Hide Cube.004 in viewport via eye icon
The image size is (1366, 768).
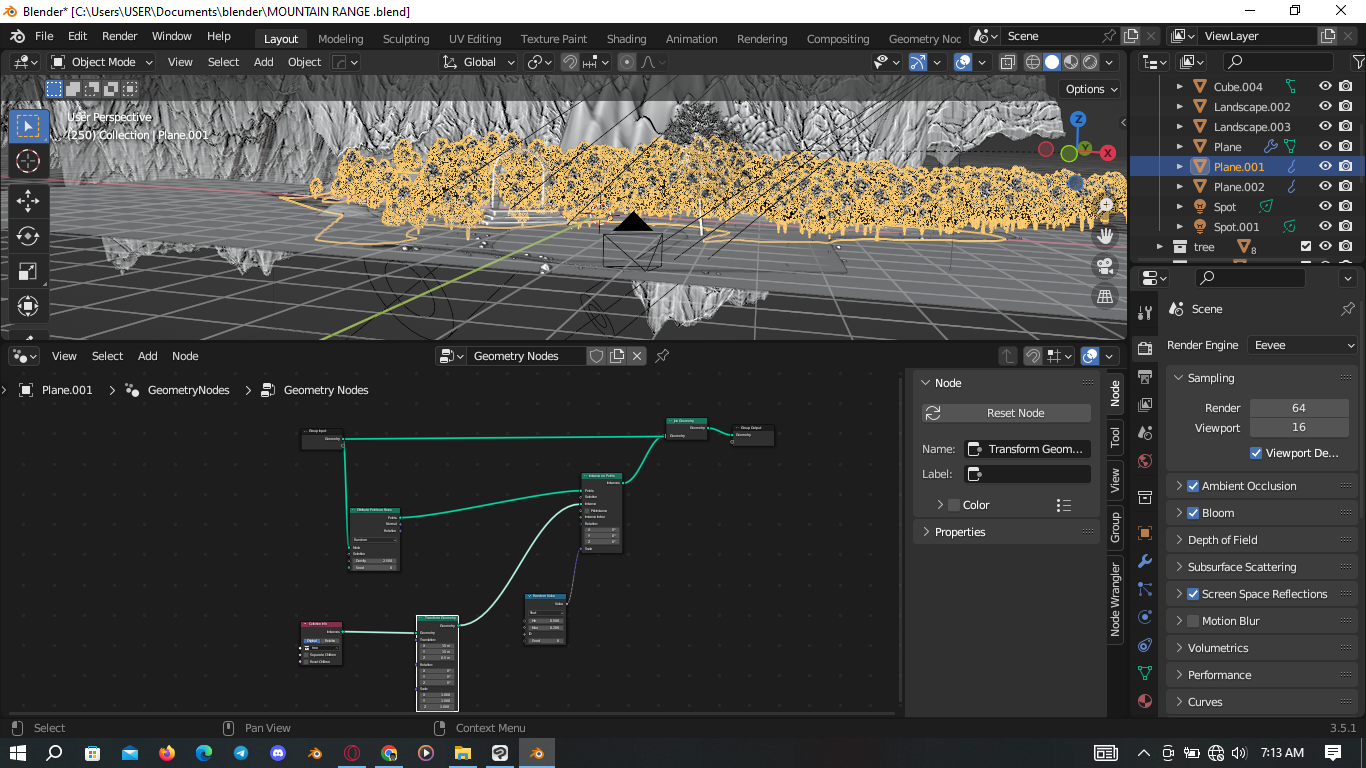coord(1325,87)
